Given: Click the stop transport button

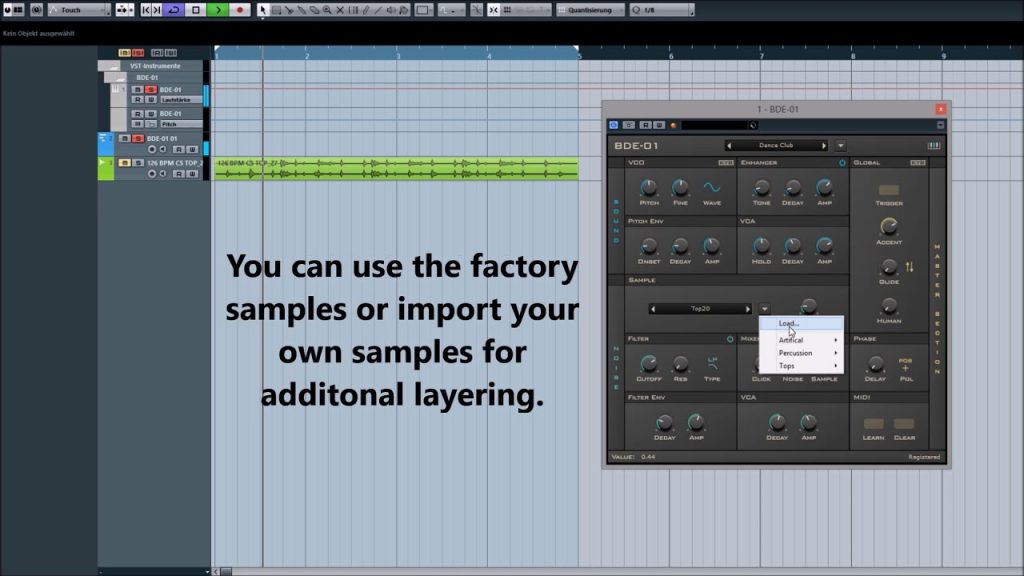Looking at the screenshot, I should [x=196, y=10].
